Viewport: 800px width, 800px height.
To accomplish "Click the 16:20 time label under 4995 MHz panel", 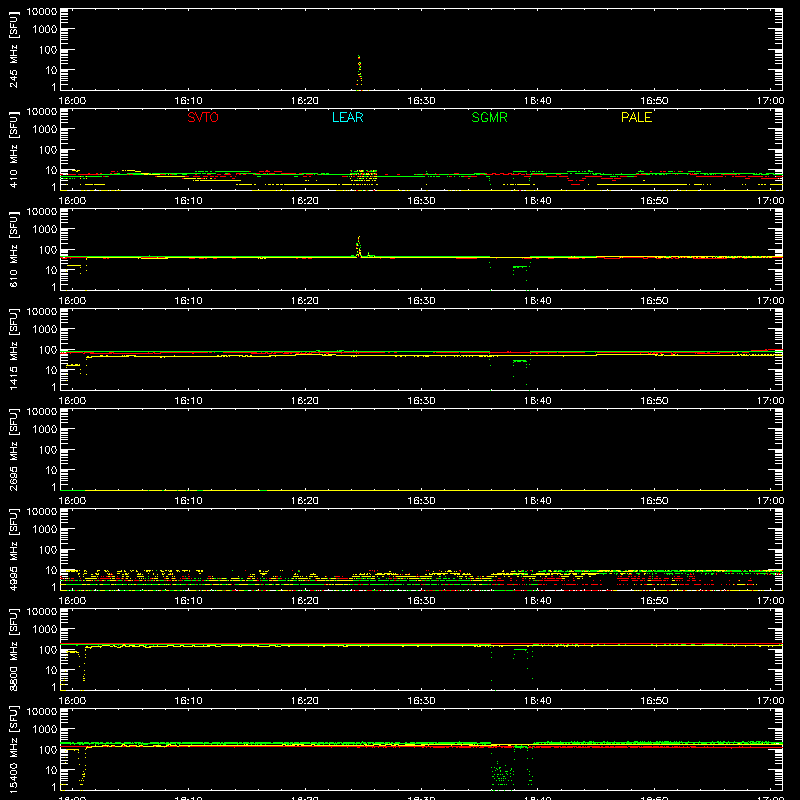I will (305, 601).
